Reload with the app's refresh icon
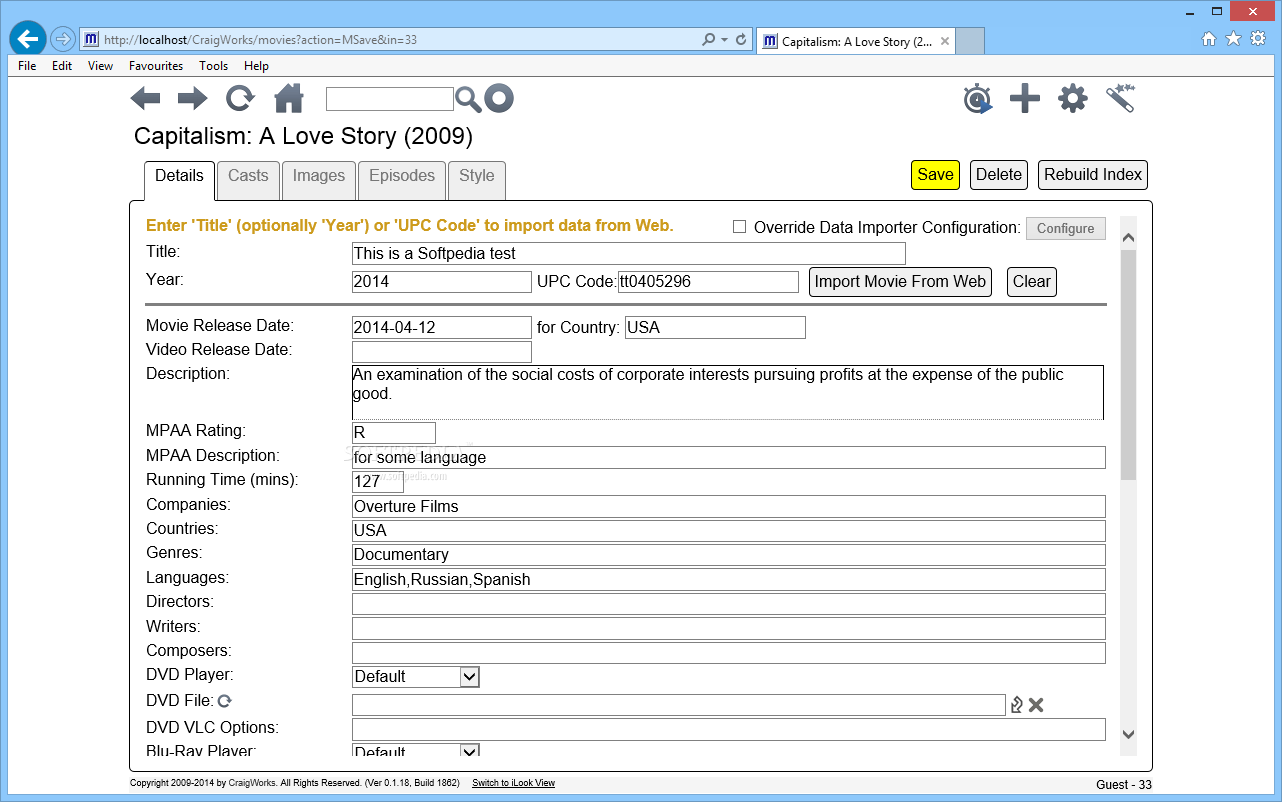Image resolution: width=1282 pixels, height=802 pixels. [240, 98]
